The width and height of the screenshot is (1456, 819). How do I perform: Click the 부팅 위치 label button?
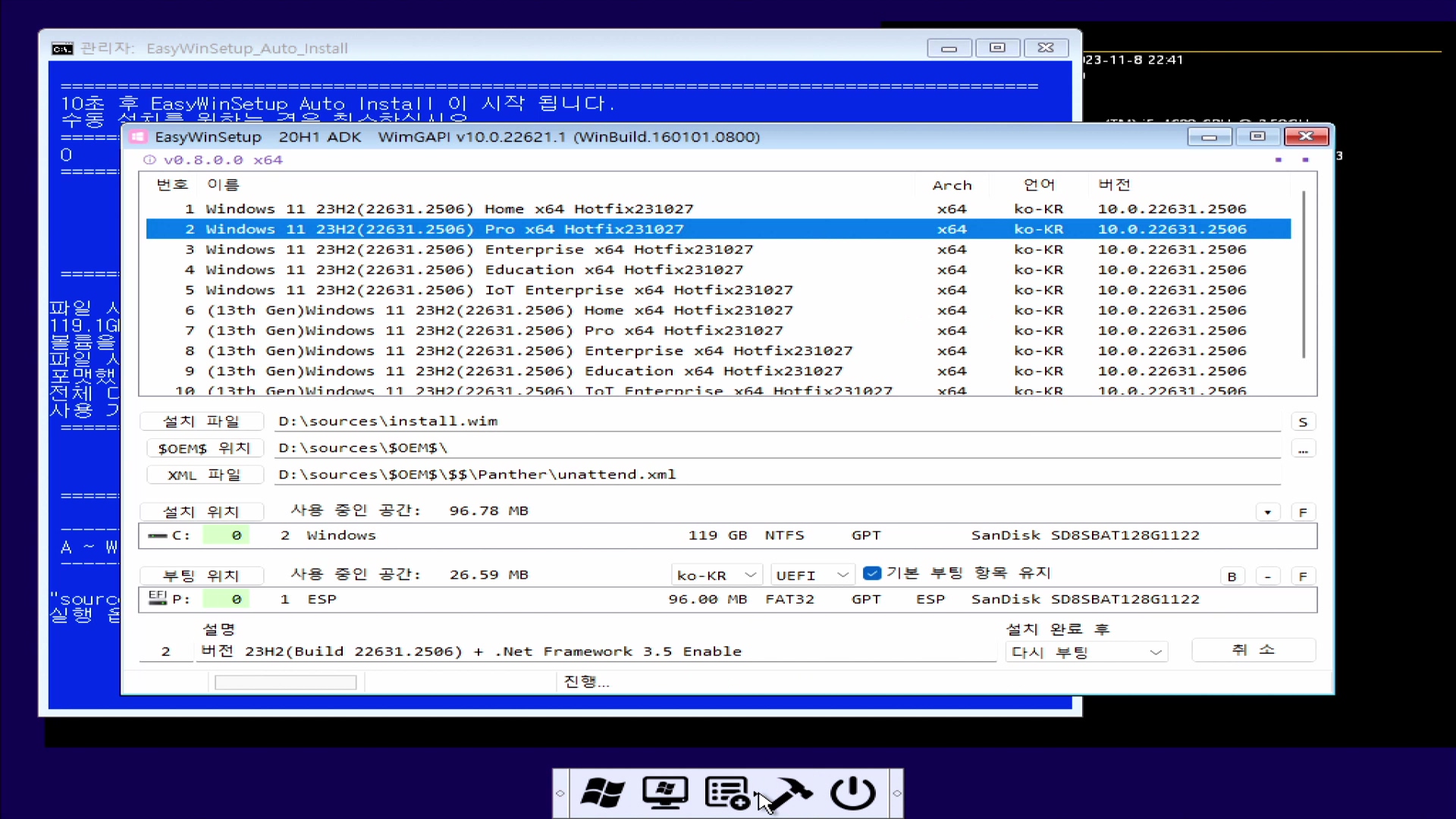202,576
